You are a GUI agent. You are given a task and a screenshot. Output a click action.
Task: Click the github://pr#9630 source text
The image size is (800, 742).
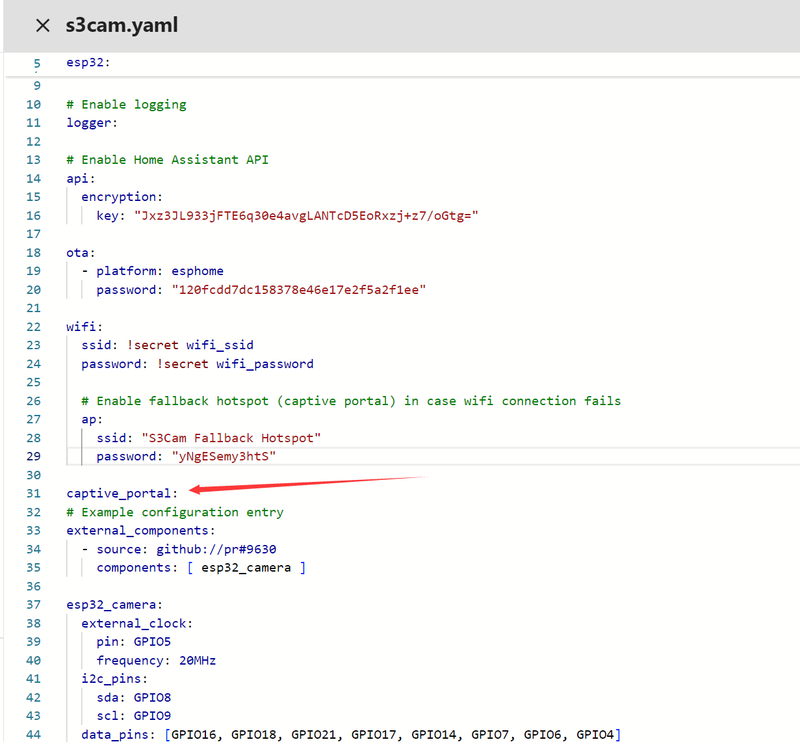point(217,549)
